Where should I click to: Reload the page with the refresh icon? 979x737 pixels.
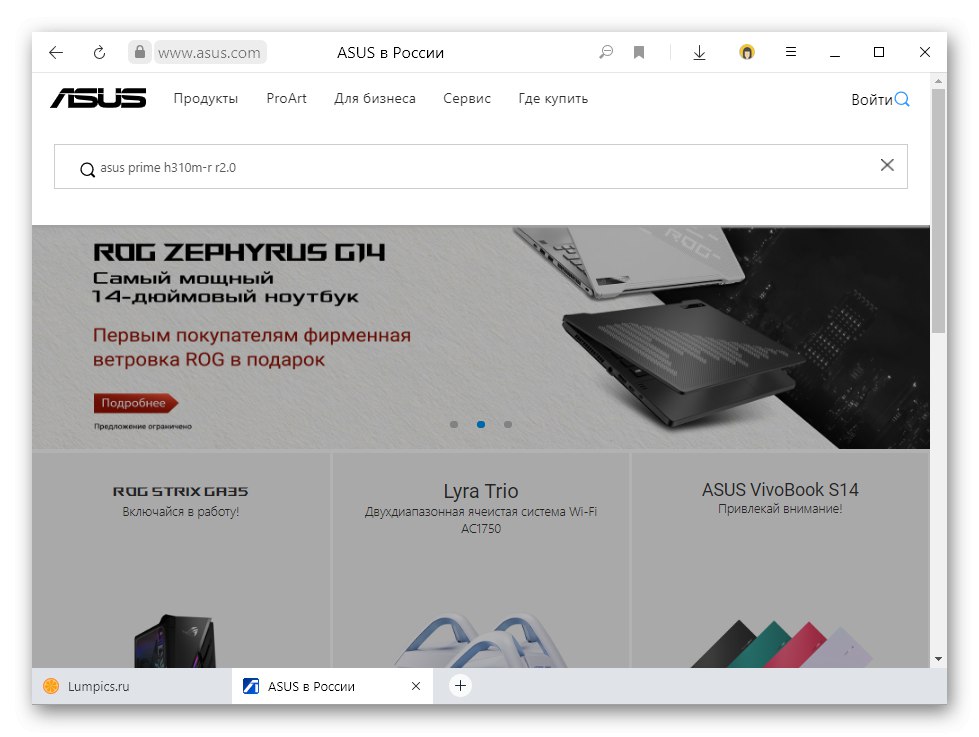pyautogui.click(x=99, y=52)
